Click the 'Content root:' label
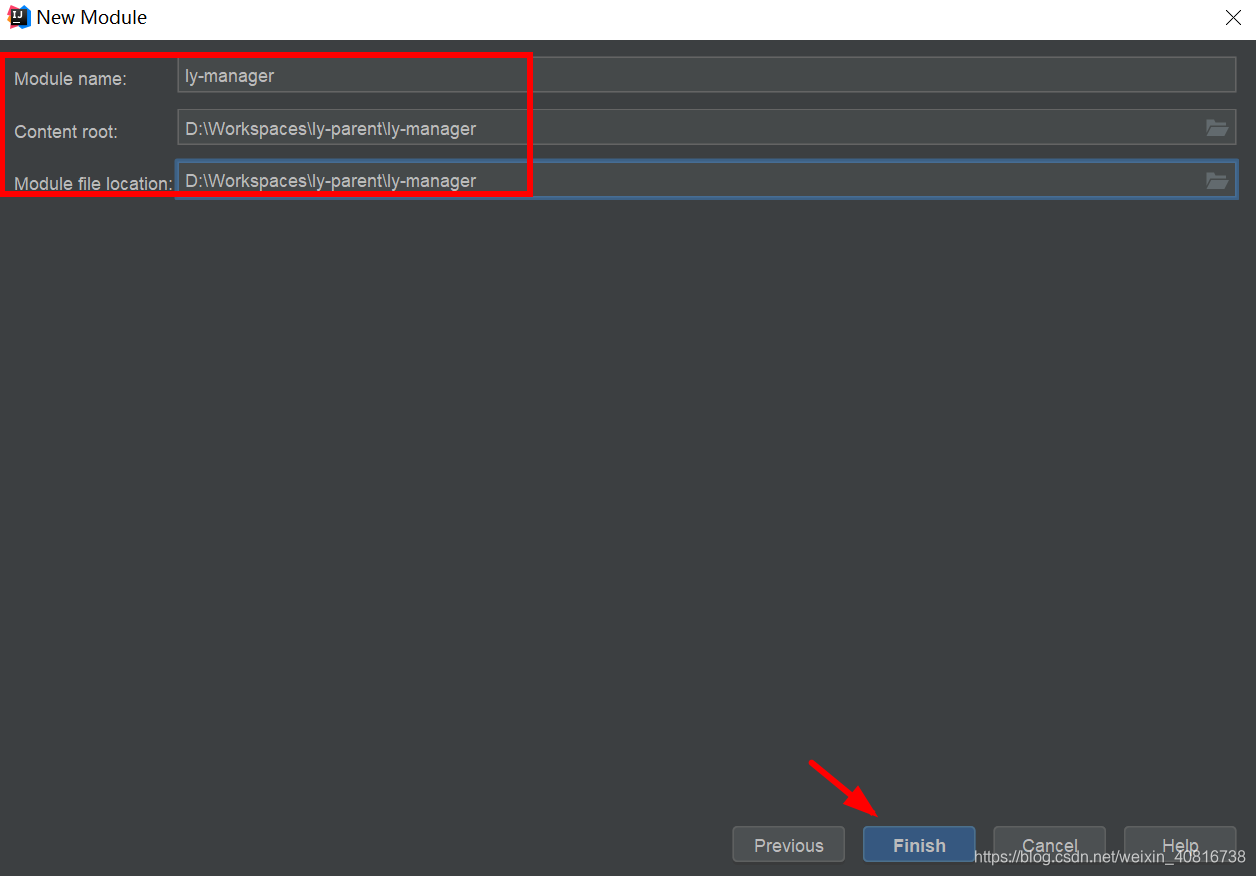The image size is (1256, 876). point(65,131)
